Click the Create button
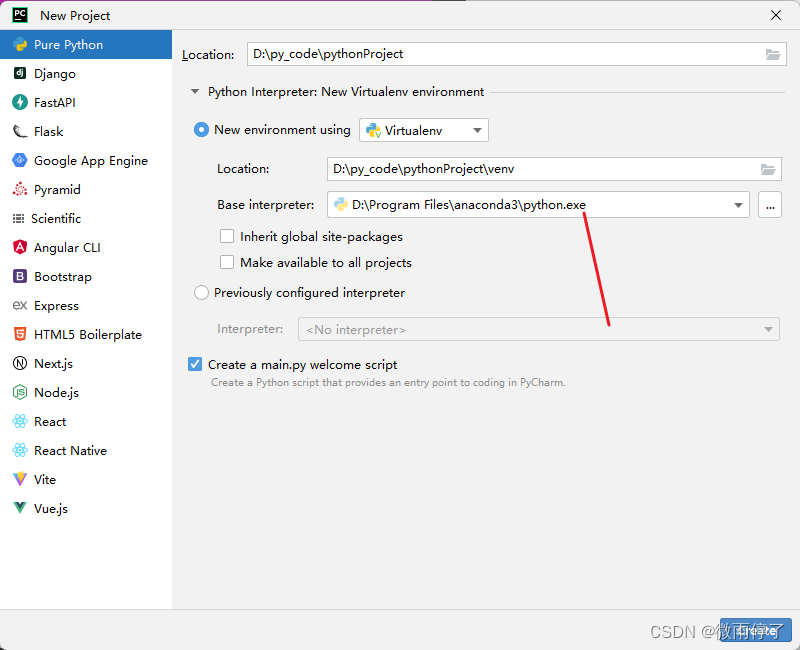This screenshot has height=650, width=800. coord(756,631)
